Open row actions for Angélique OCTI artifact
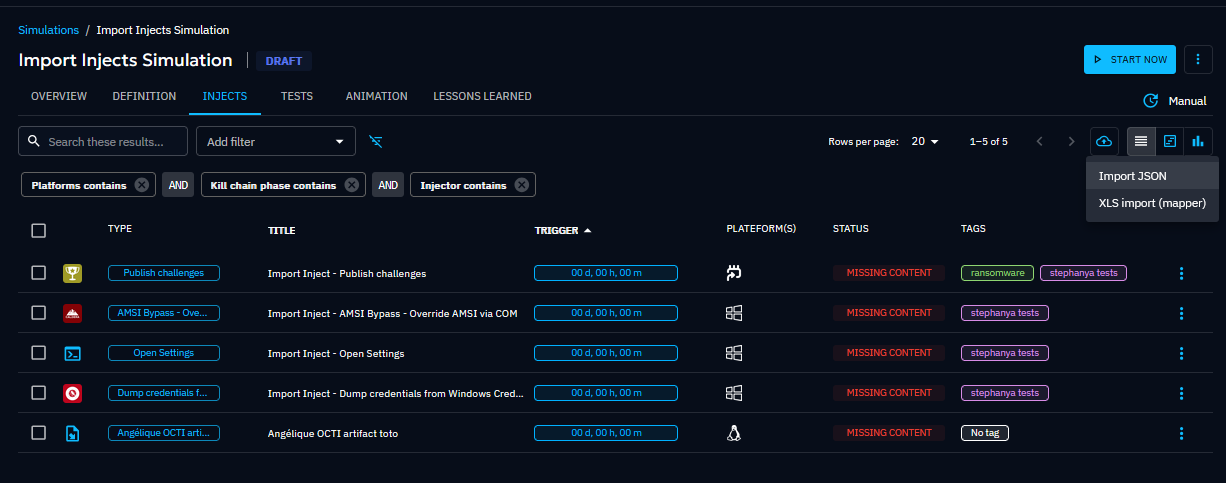The image size is (1226, 483). pos(1181,433)
